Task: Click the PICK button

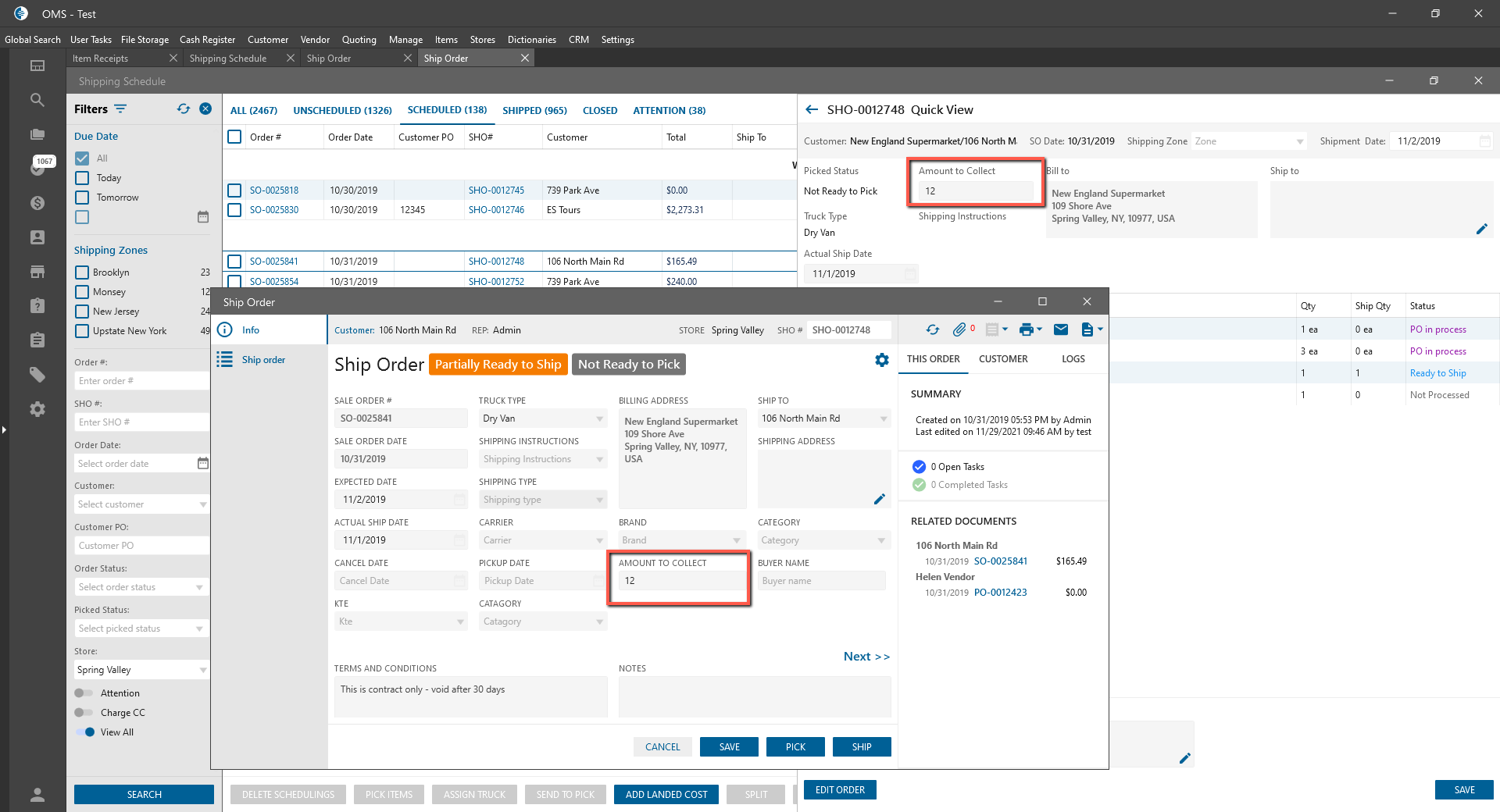Action: click(795, 747)
